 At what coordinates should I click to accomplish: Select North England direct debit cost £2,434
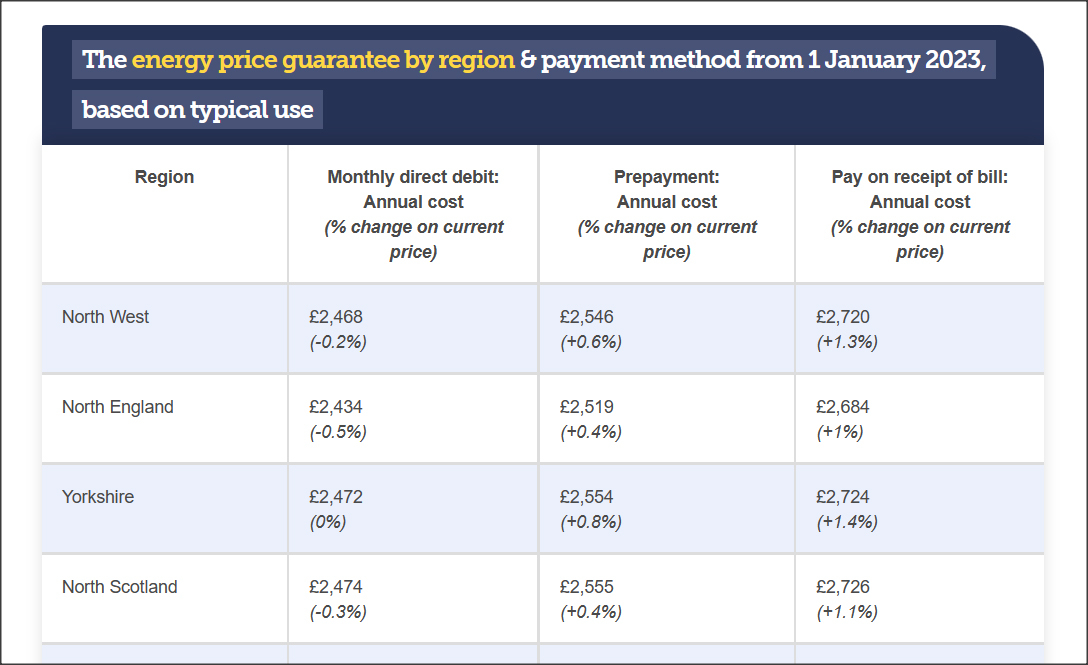(336, 407)
